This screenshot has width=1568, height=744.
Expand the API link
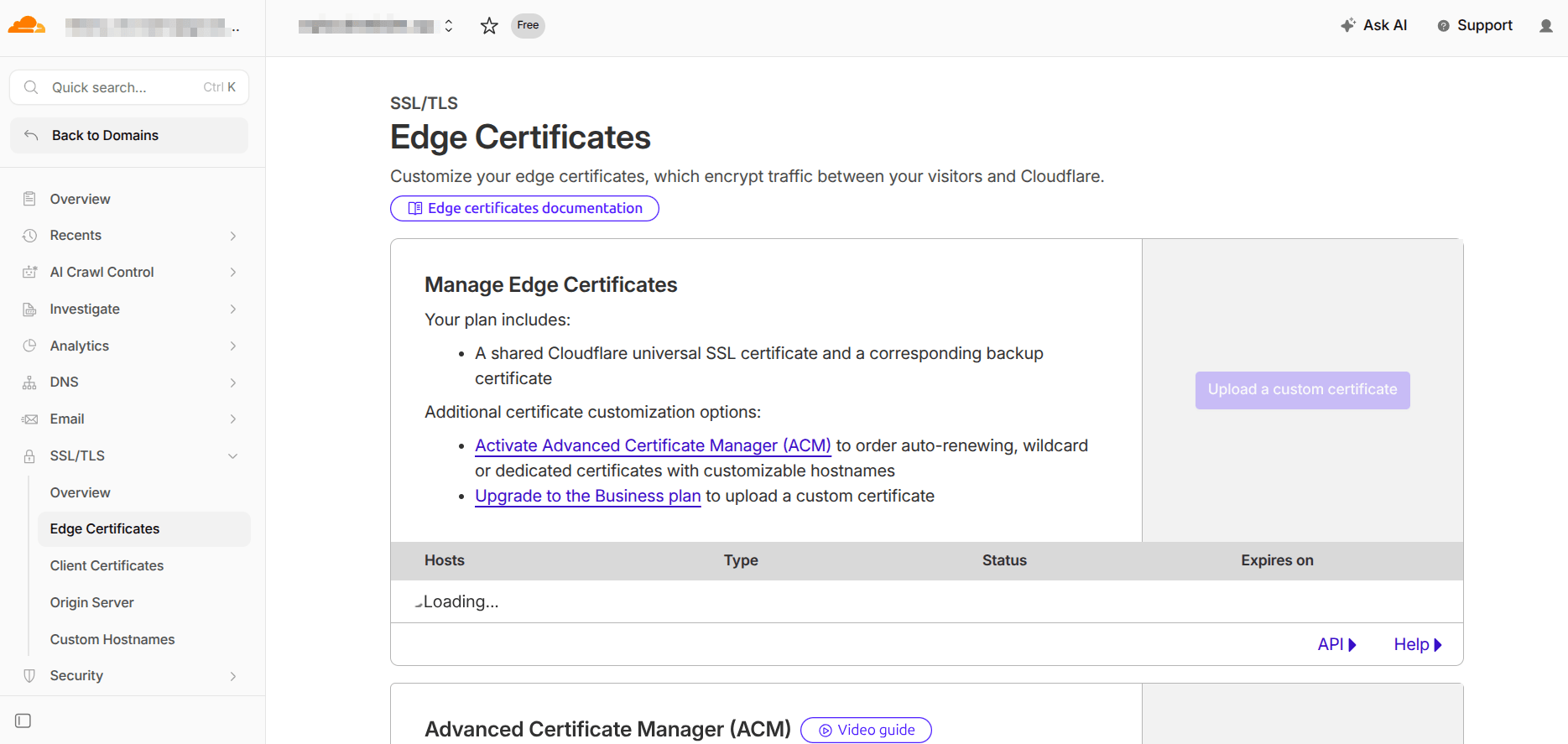click(x=1337, y=644)
